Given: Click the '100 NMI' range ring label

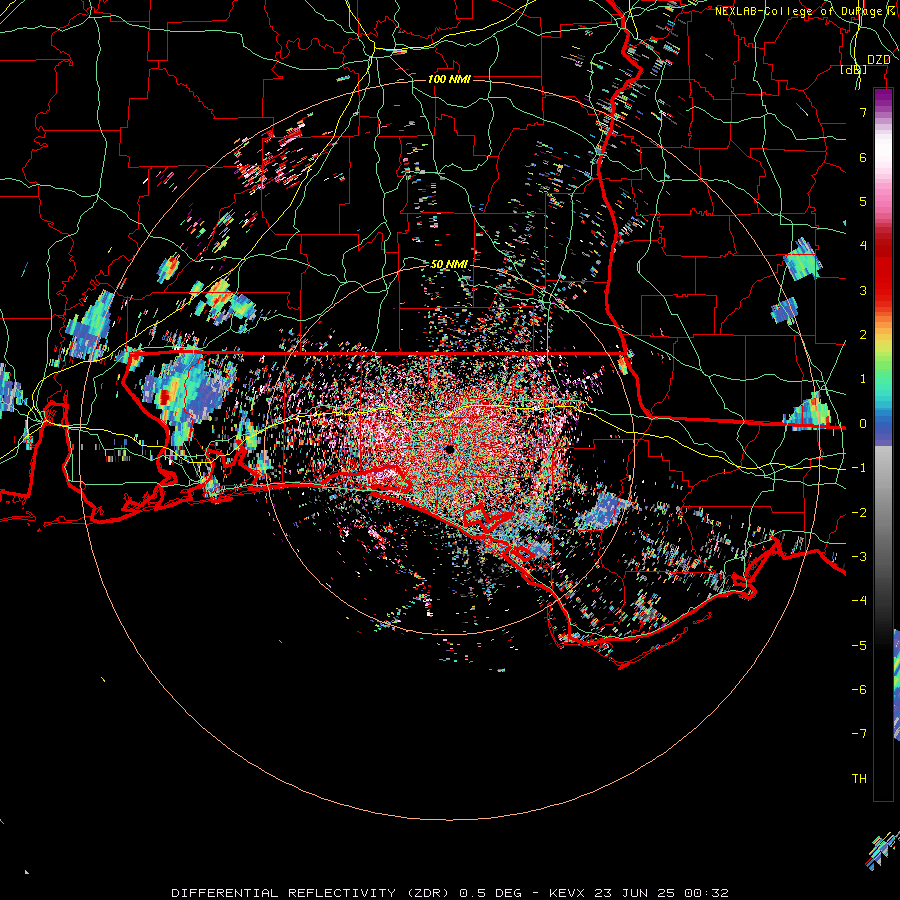Looking at the screenshot, I should [449, 79].
